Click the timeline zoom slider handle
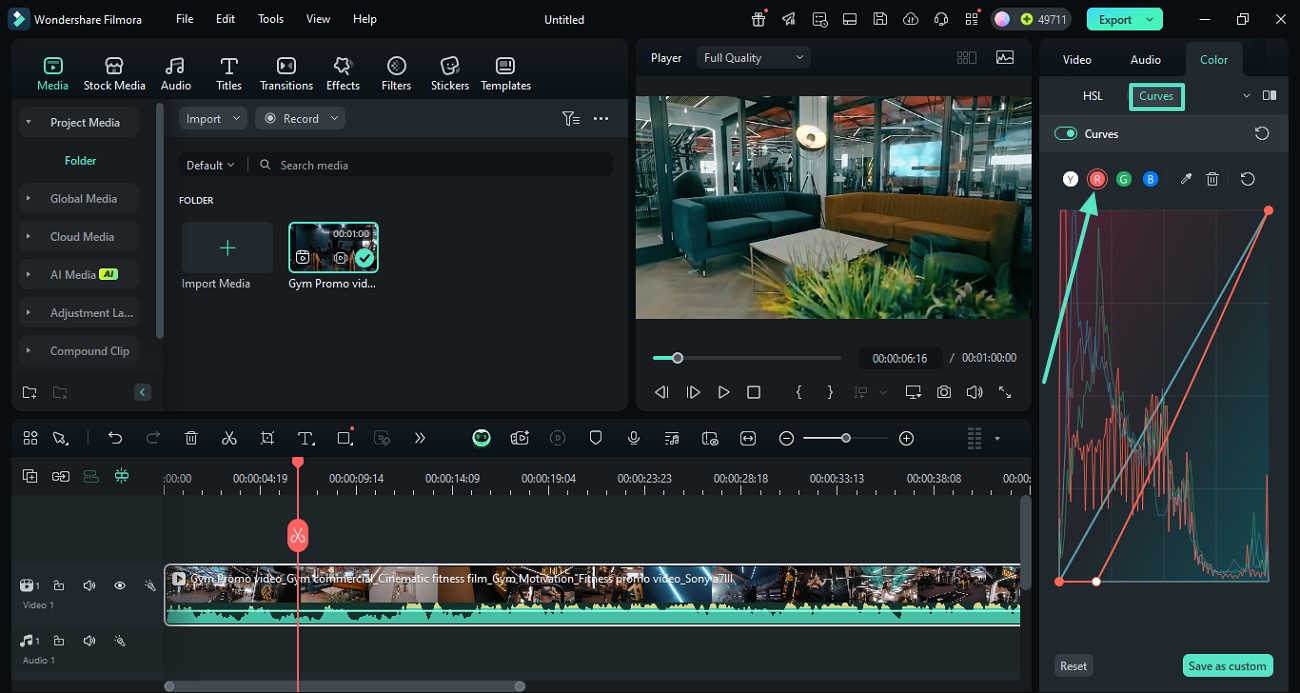The image size is (1300, 693). click(x=846, y=438)
